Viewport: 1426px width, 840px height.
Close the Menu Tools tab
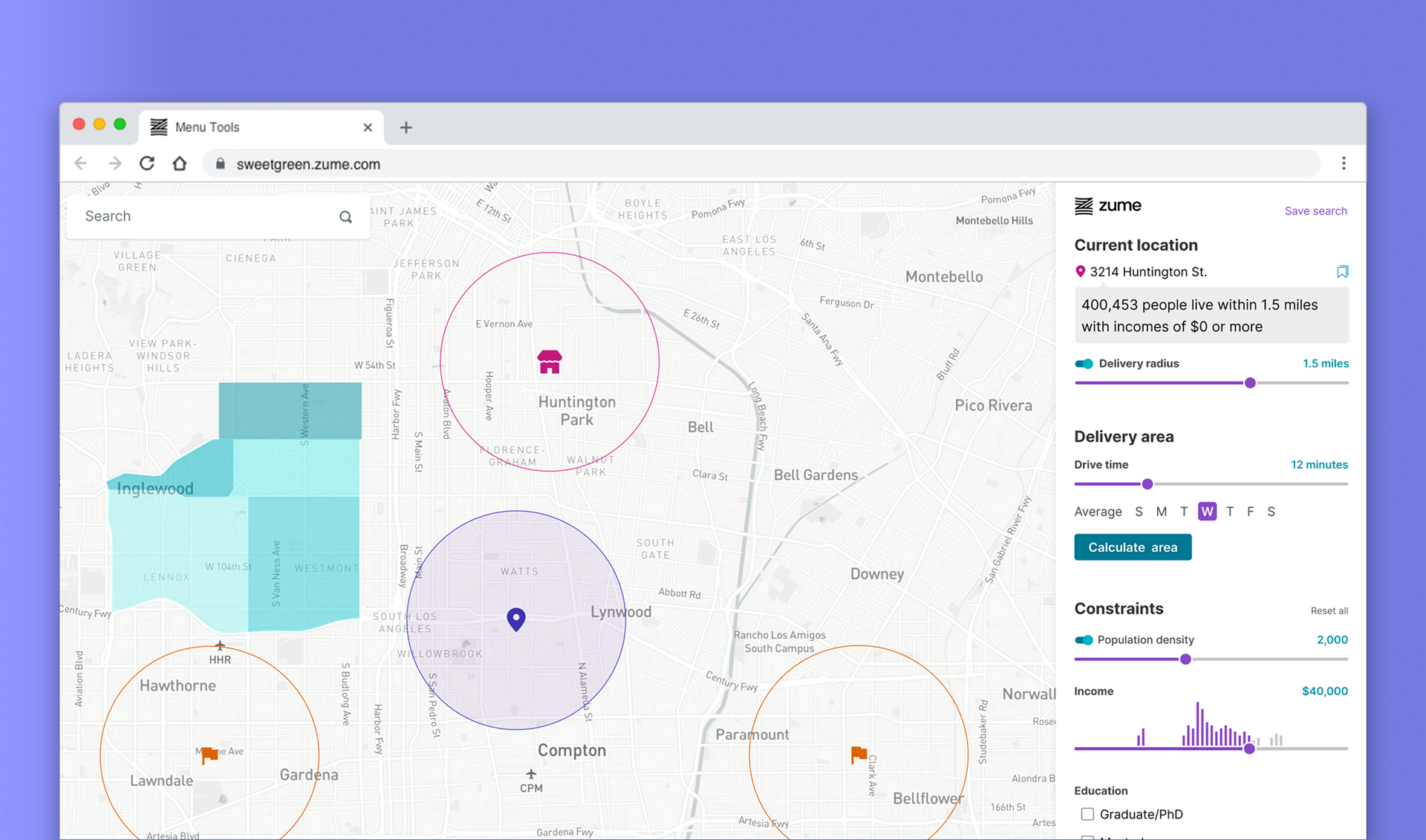[368, 128]
